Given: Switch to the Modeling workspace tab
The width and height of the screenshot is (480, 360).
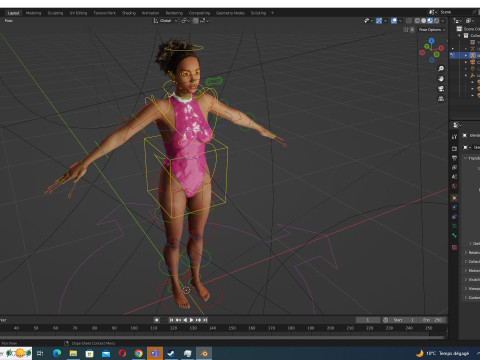Looking at the screenshot, I should (33, 13).
